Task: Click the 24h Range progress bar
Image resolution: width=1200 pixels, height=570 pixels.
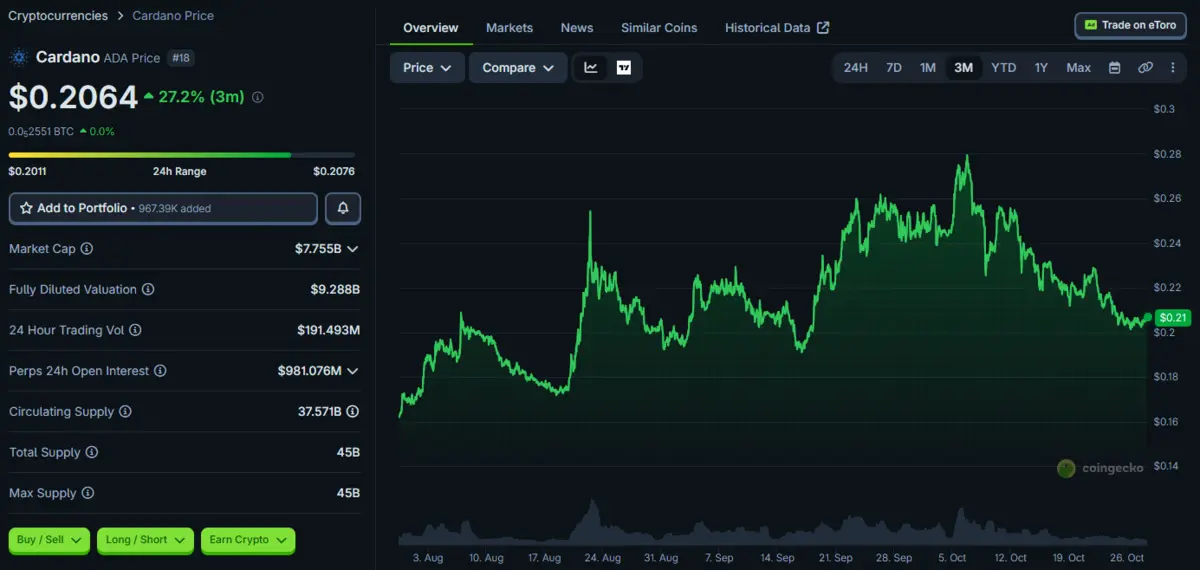Action: 181,155
